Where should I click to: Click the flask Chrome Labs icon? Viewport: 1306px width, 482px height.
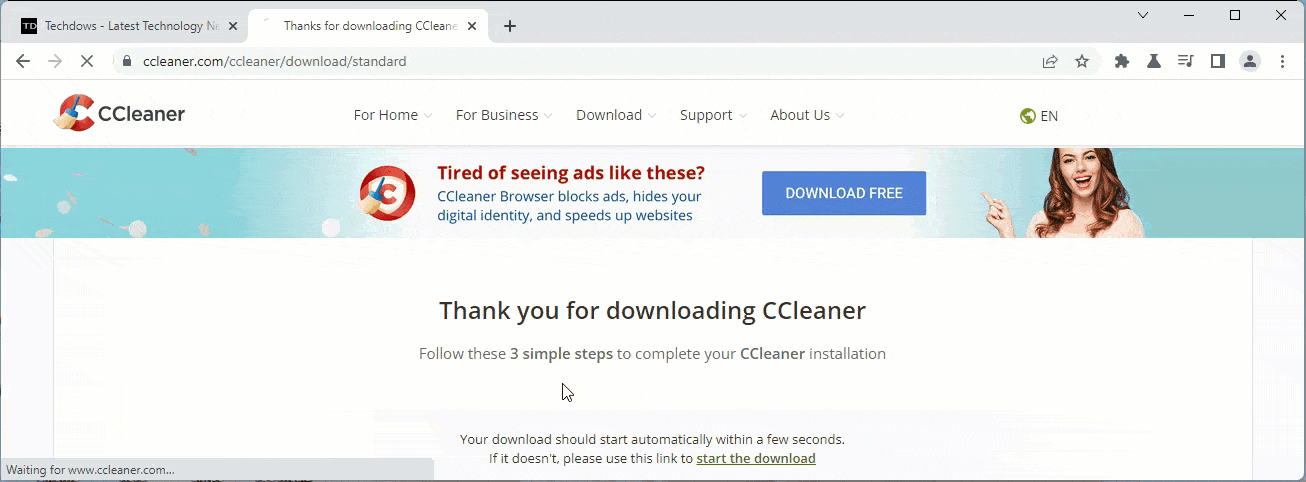1154,61
